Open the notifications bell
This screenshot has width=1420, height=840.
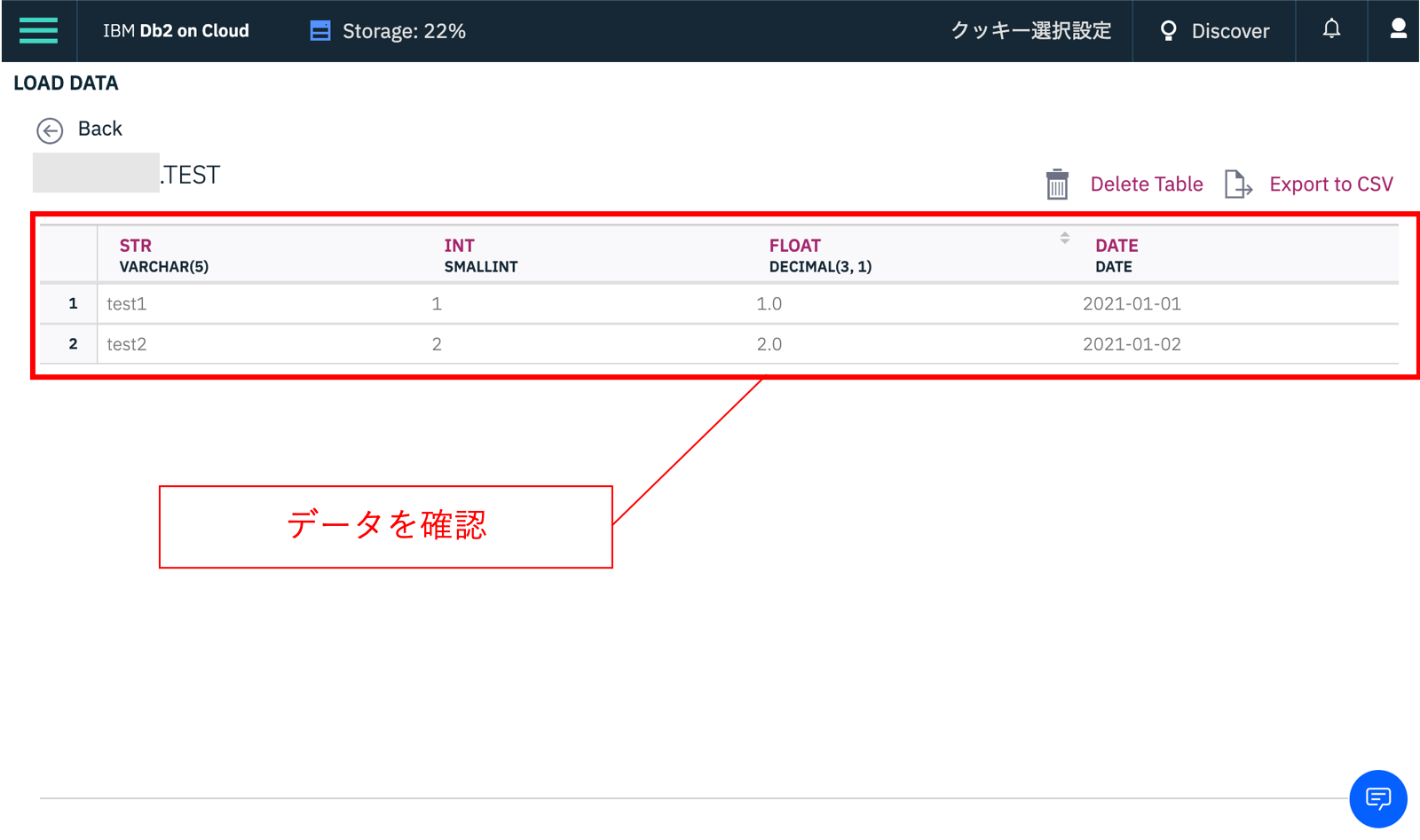click(1330, 29)
